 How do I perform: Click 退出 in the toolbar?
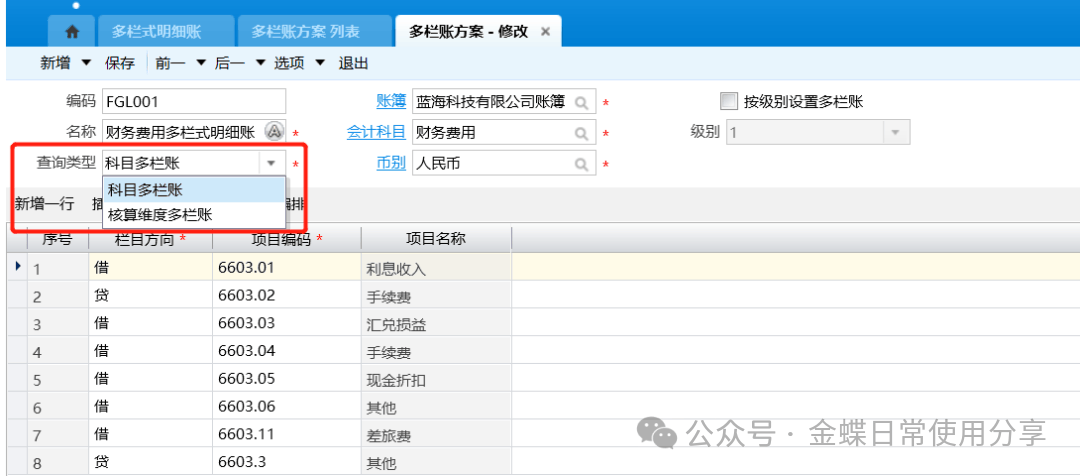pos(353,63)
